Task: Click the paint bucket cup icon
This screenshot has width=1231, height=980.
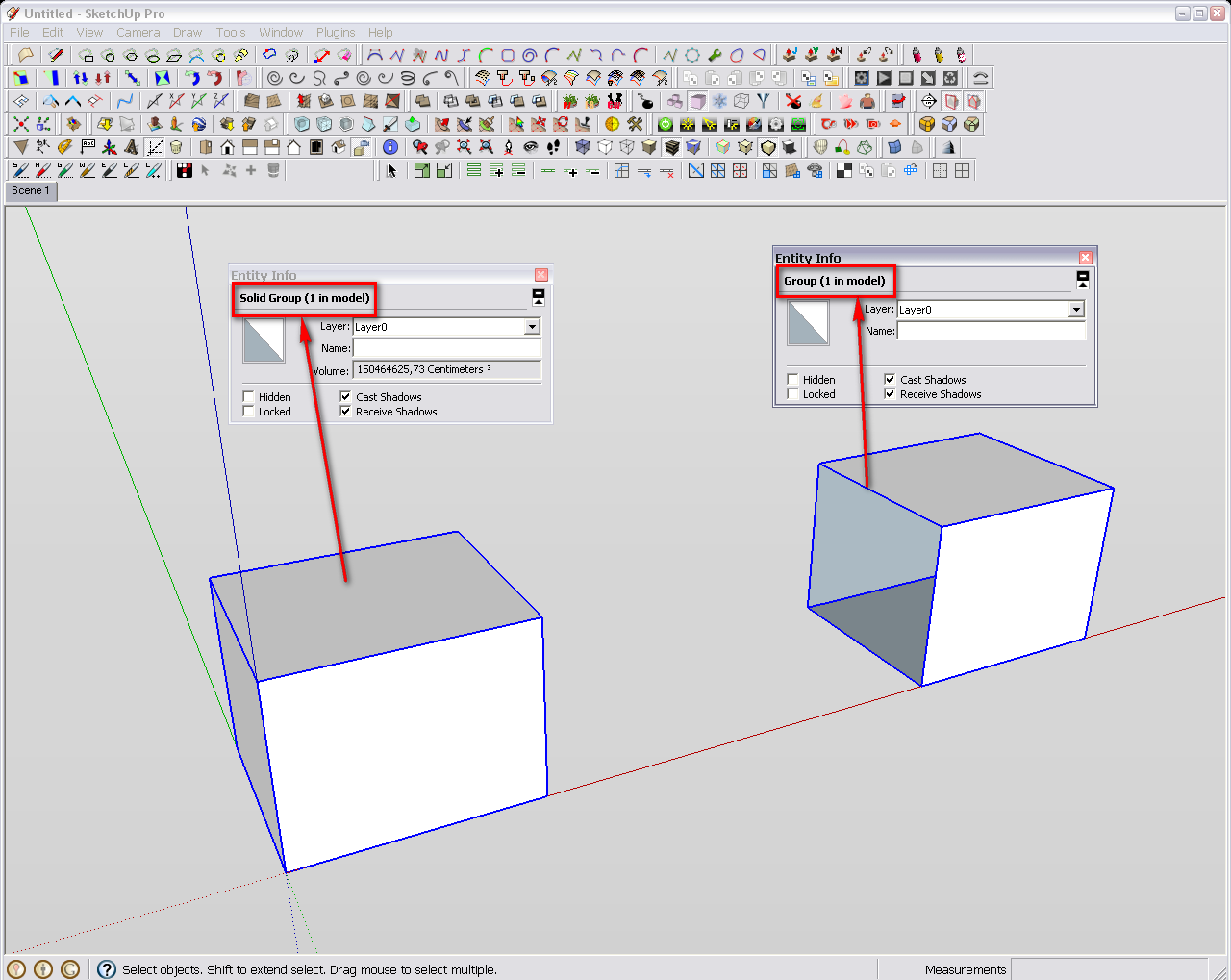Action: [x=176, y=147]
